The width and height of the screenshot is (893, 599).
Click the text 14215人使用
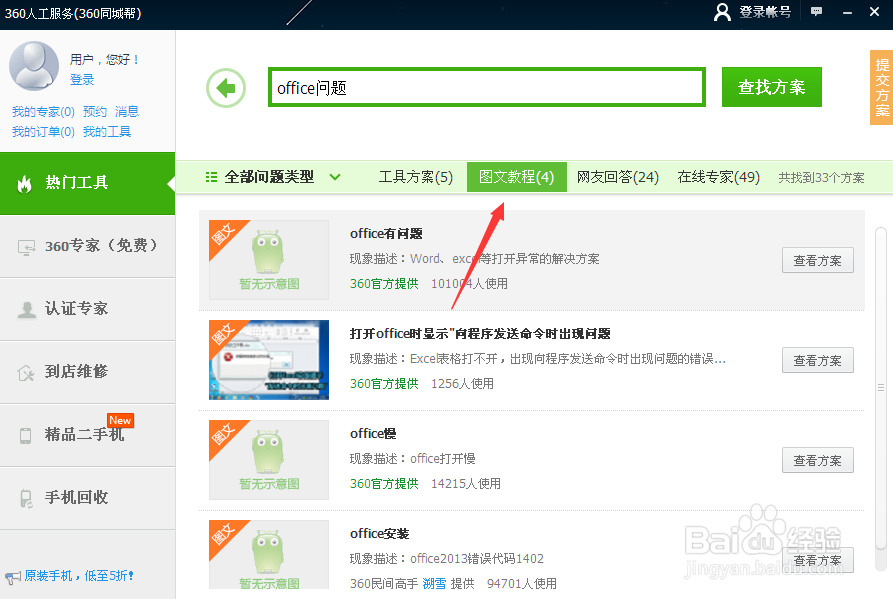[466, 484]
